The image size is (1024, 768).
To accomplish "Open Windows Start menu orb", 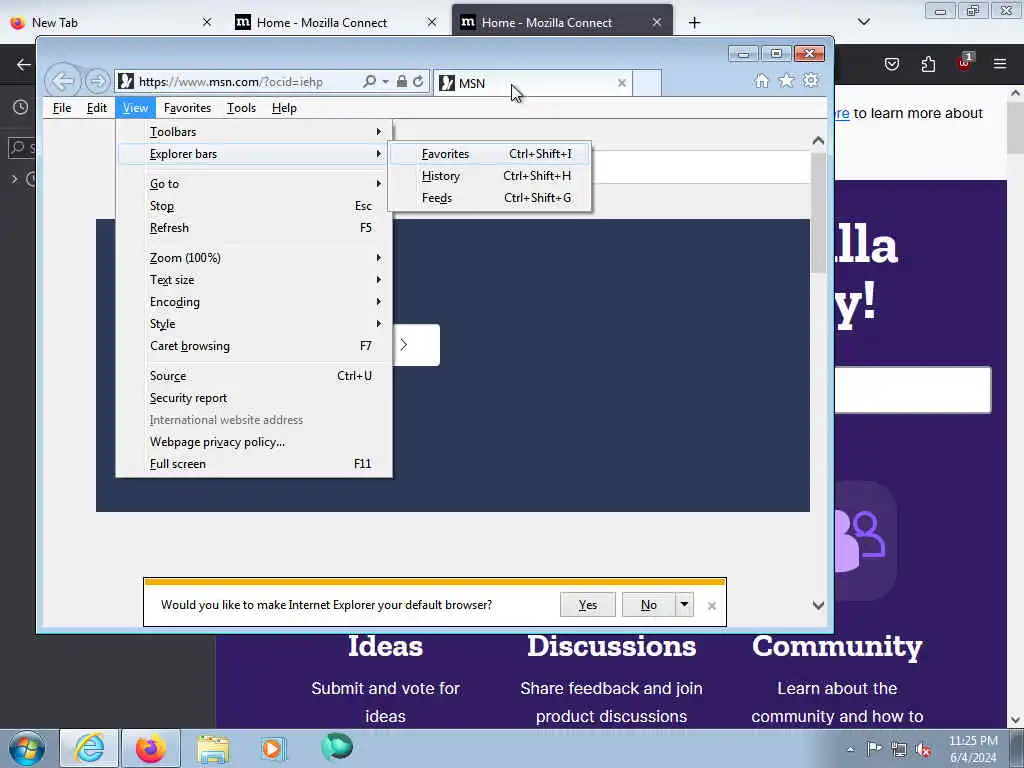I will tap(27, 748).
